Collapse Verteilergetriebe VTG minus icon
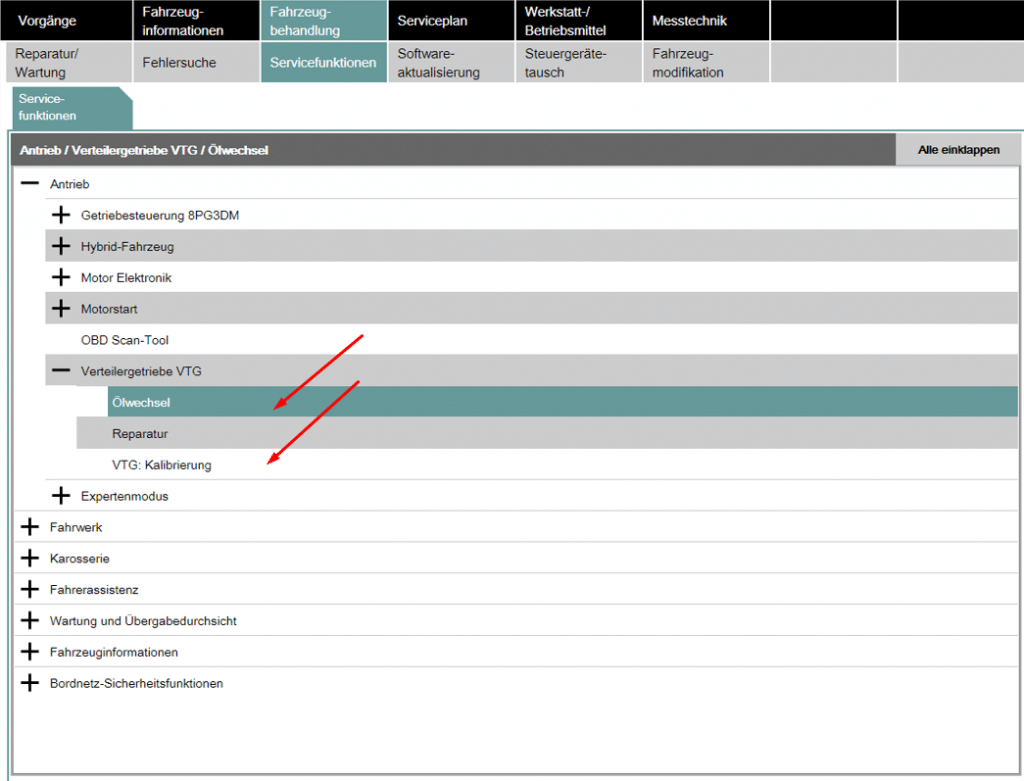This screenshot has width=1024, height=781. coord(61,370)
